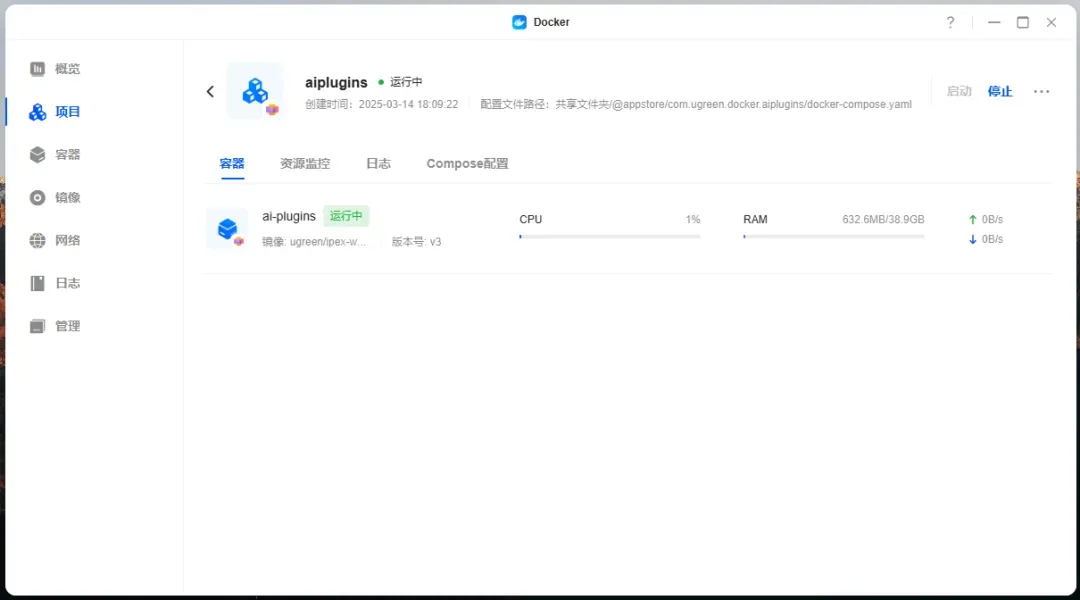
Task: Click the Docker window title text
Action: (552, 22)
